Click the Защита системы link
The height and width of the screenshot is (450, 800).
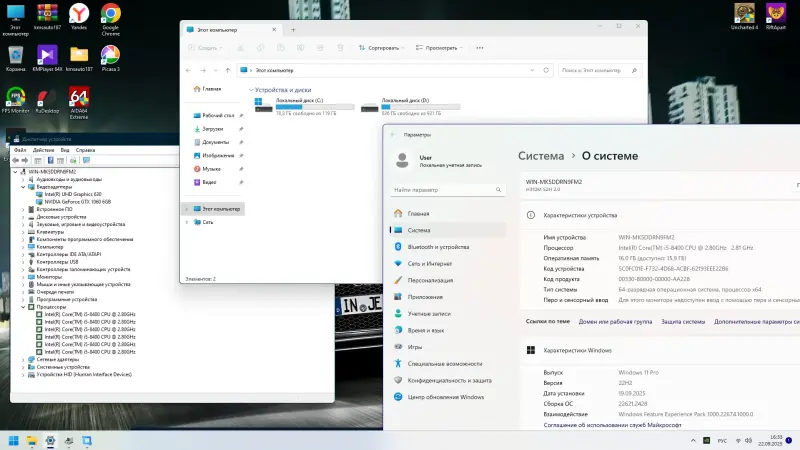(x=683, y=322)
